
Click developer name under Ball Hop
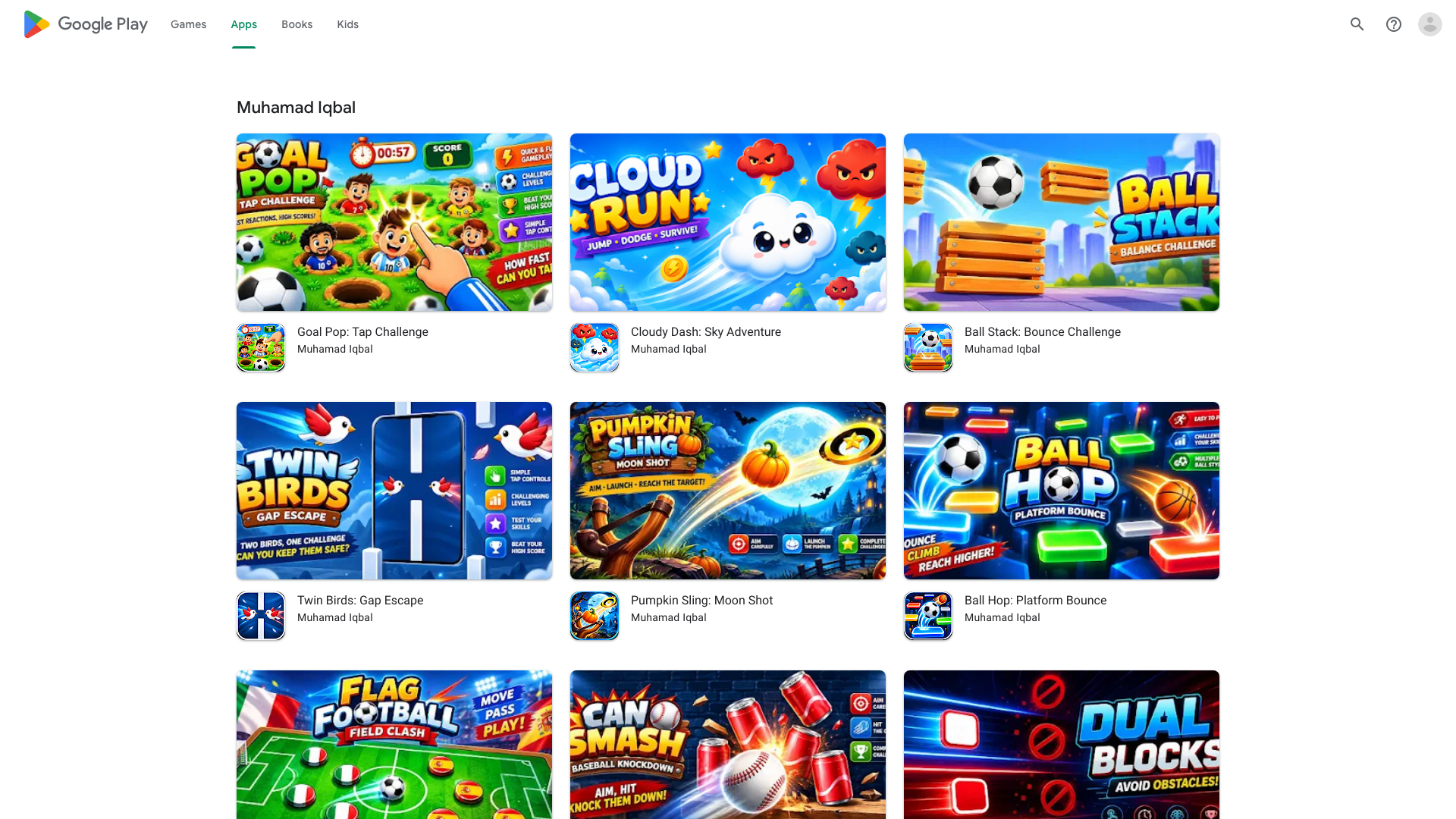point(1003,618)
